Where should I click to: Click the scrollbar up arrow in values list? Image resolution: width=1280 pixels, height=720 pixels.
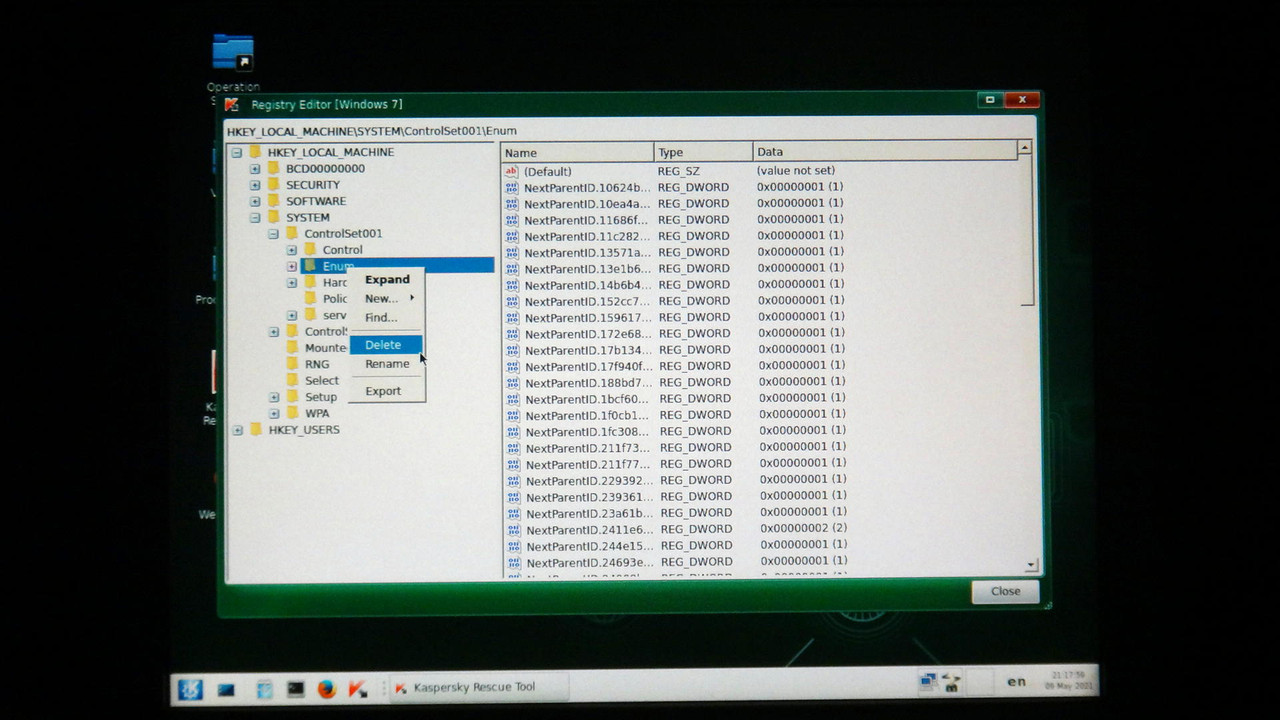coord(1024,148)
